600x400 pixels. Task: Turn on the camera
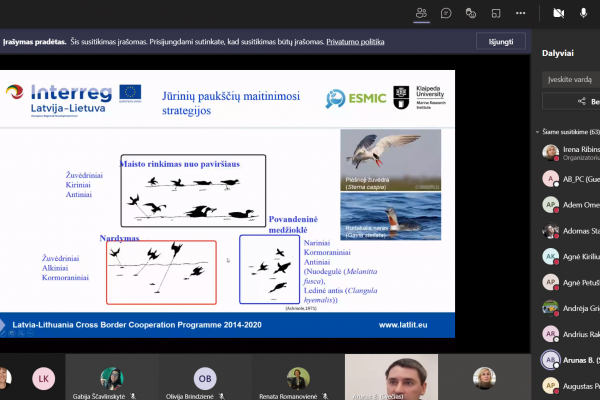[x=559, y=13]
